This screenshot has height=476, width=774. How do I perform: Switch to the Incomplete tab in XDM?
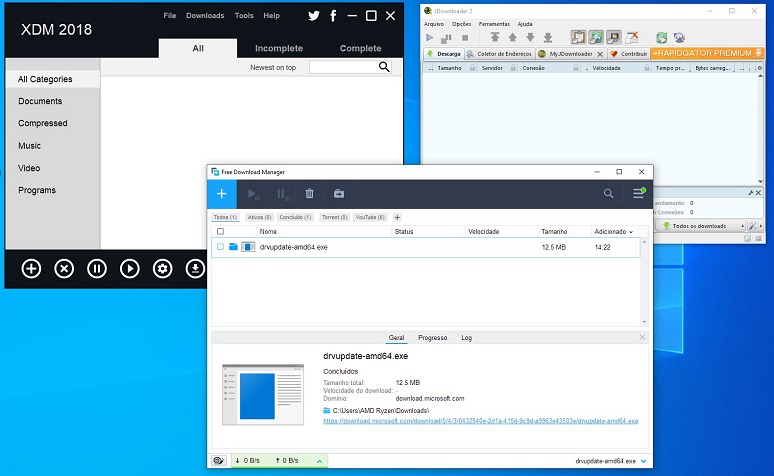[x=279, y=48]
